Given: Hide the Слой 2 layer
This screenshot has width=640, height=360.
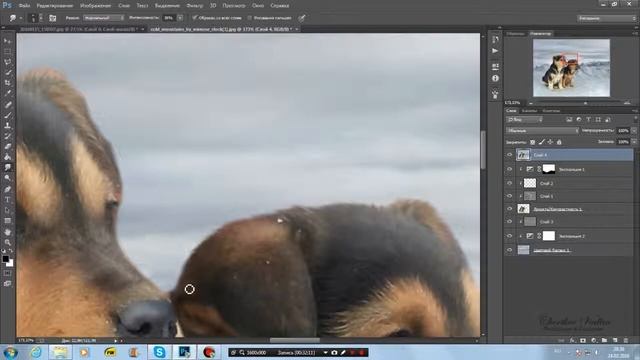Looking at the screenshot, I should click(x=509, y=183).
